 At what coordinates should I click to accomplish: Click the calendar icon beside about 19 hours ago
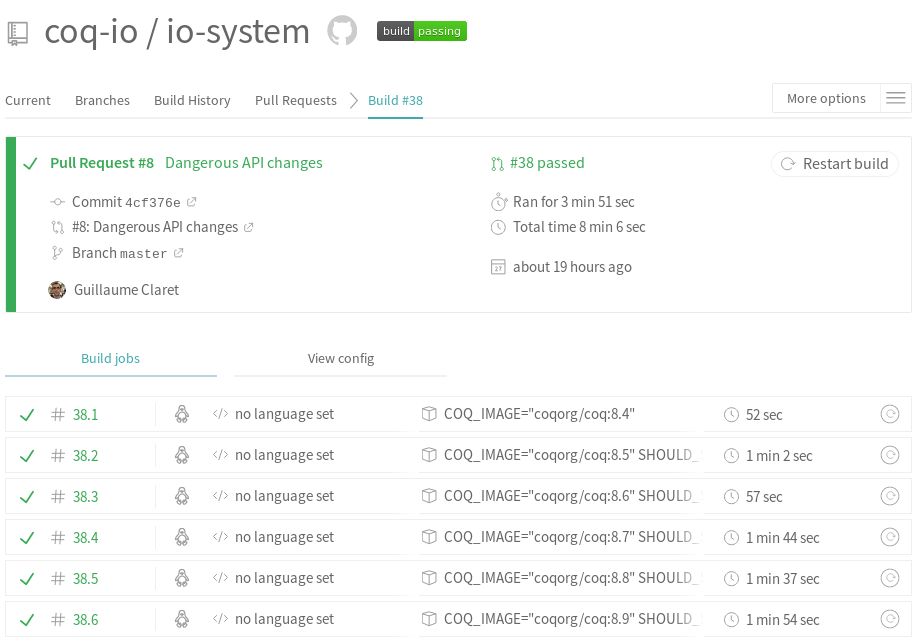498,267
